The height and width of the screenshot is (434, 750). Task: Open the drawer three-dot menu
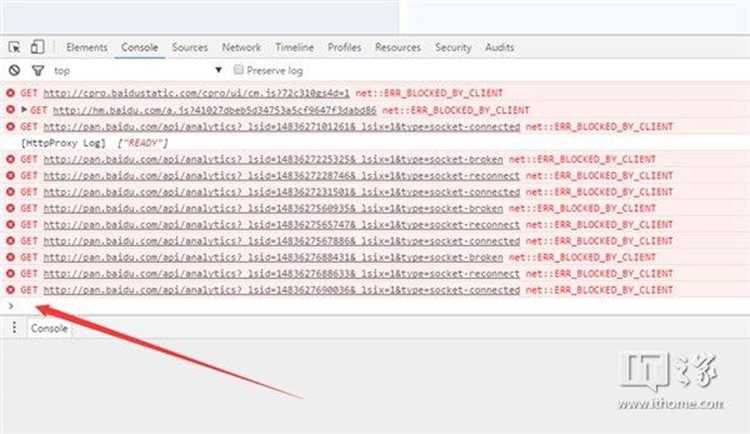click(14, 327)
